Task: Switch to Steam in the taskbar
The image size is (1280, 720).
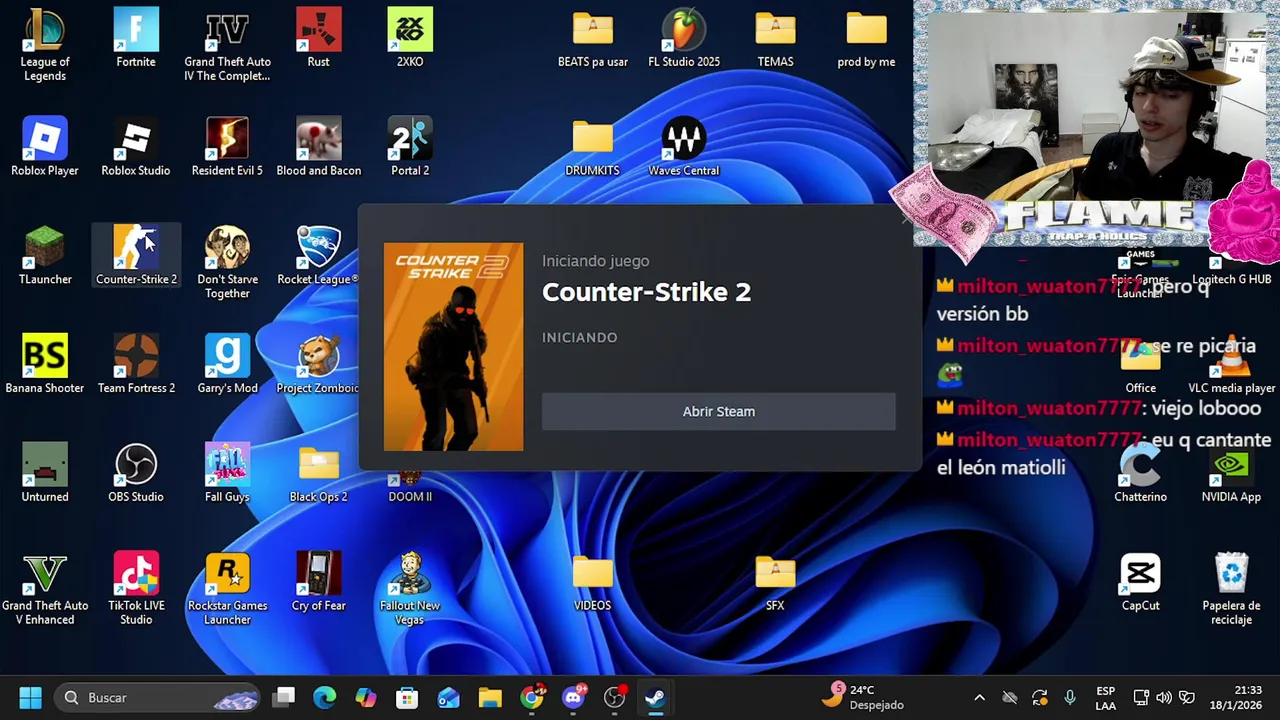Action: (655, 697)
